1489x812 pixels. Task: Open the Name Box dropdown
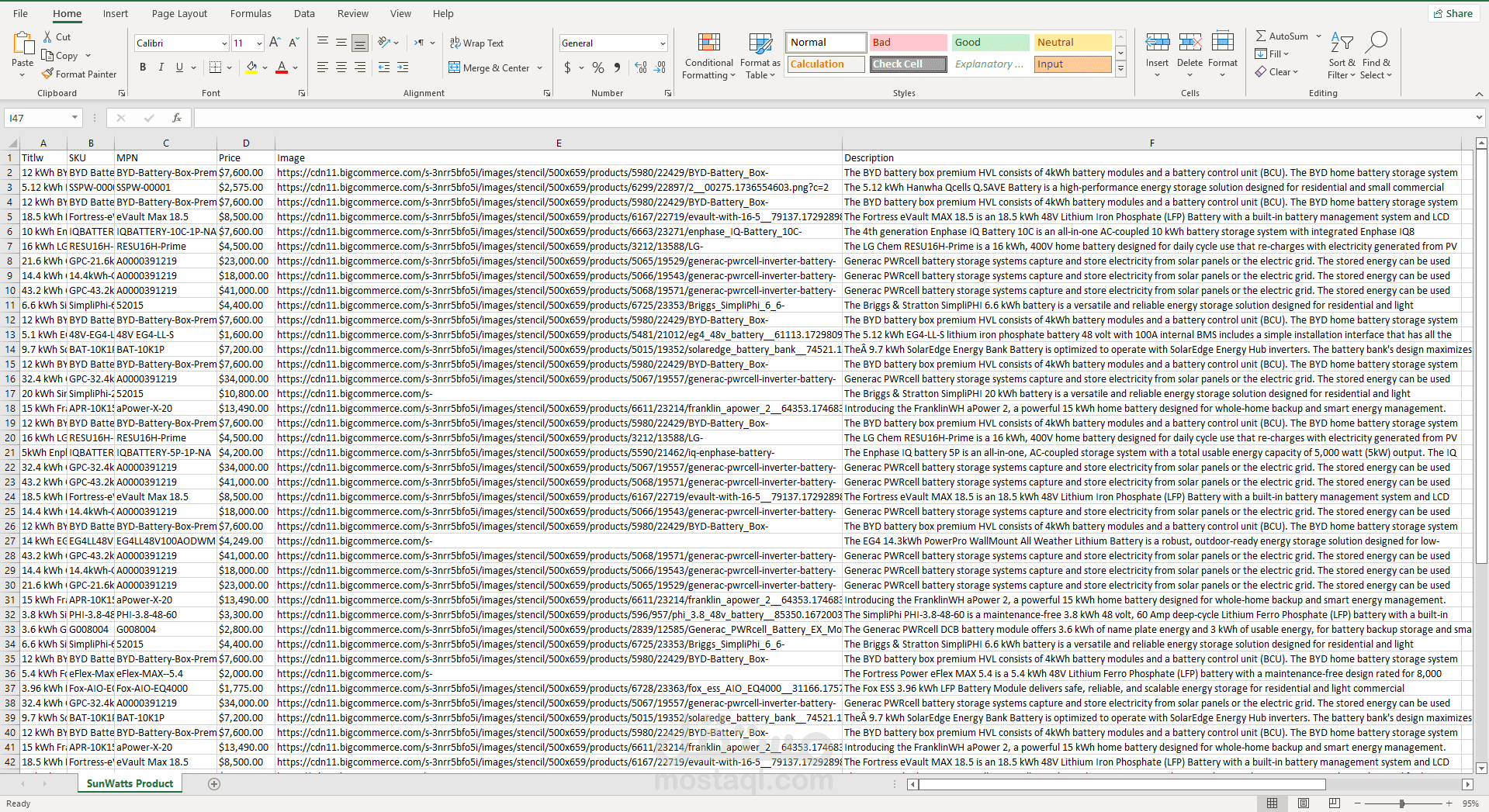point(75,118)
